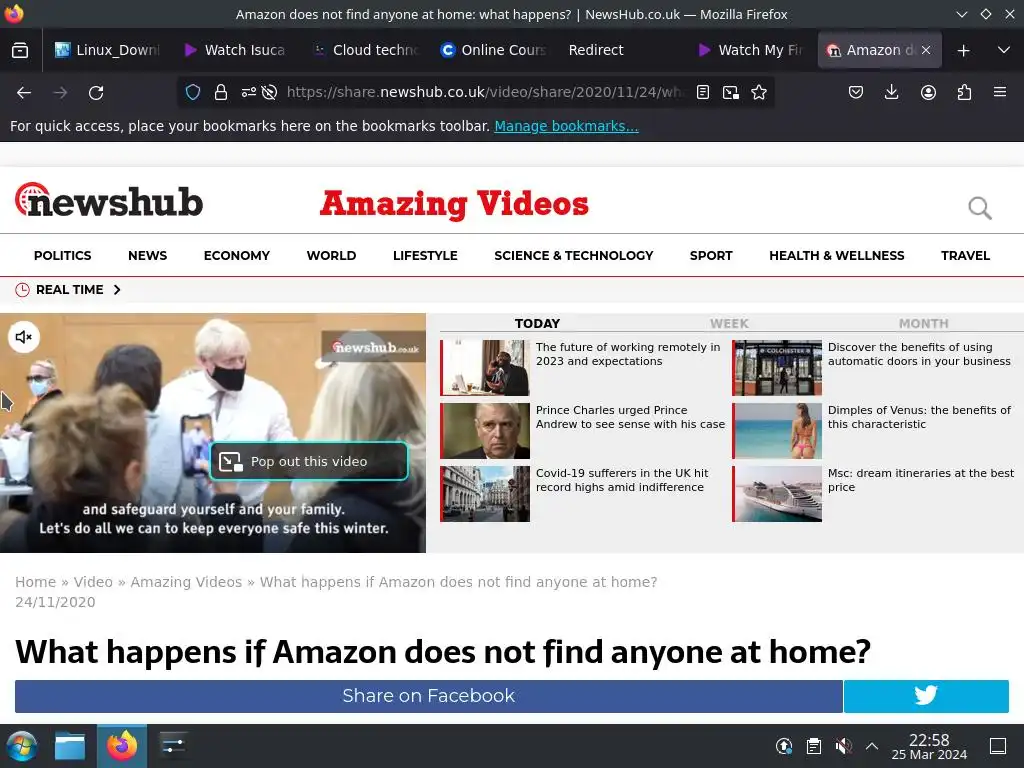Open the SPORT section
1024x768 pixels.
pos(711,255)
